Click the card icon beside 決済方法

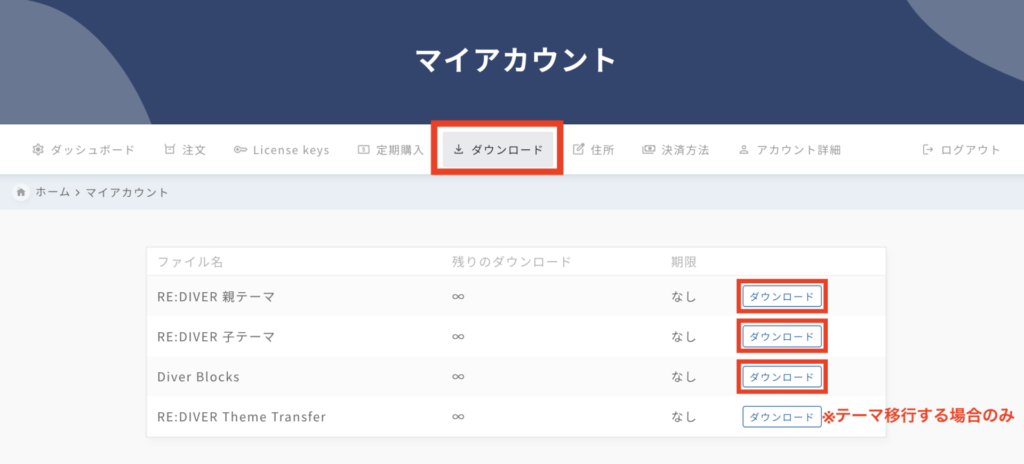click(648, 150)
